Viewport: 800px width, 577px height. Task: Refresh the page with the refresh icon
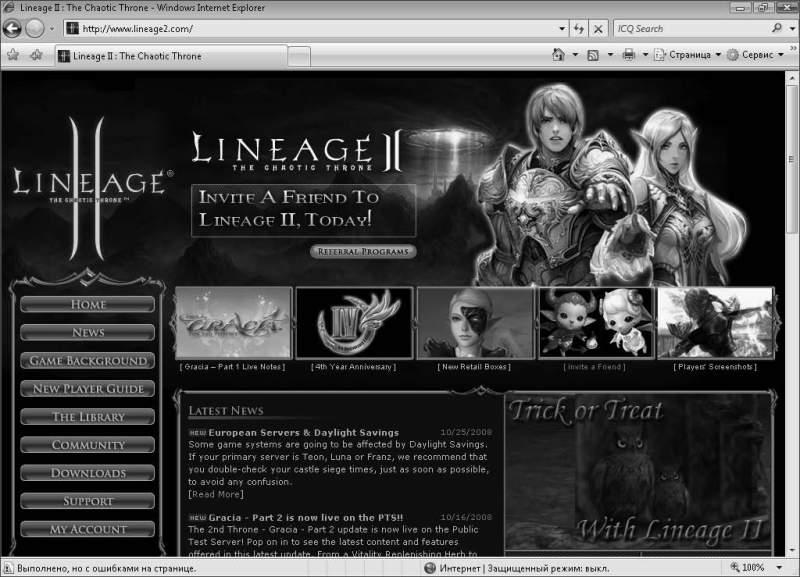579,29
